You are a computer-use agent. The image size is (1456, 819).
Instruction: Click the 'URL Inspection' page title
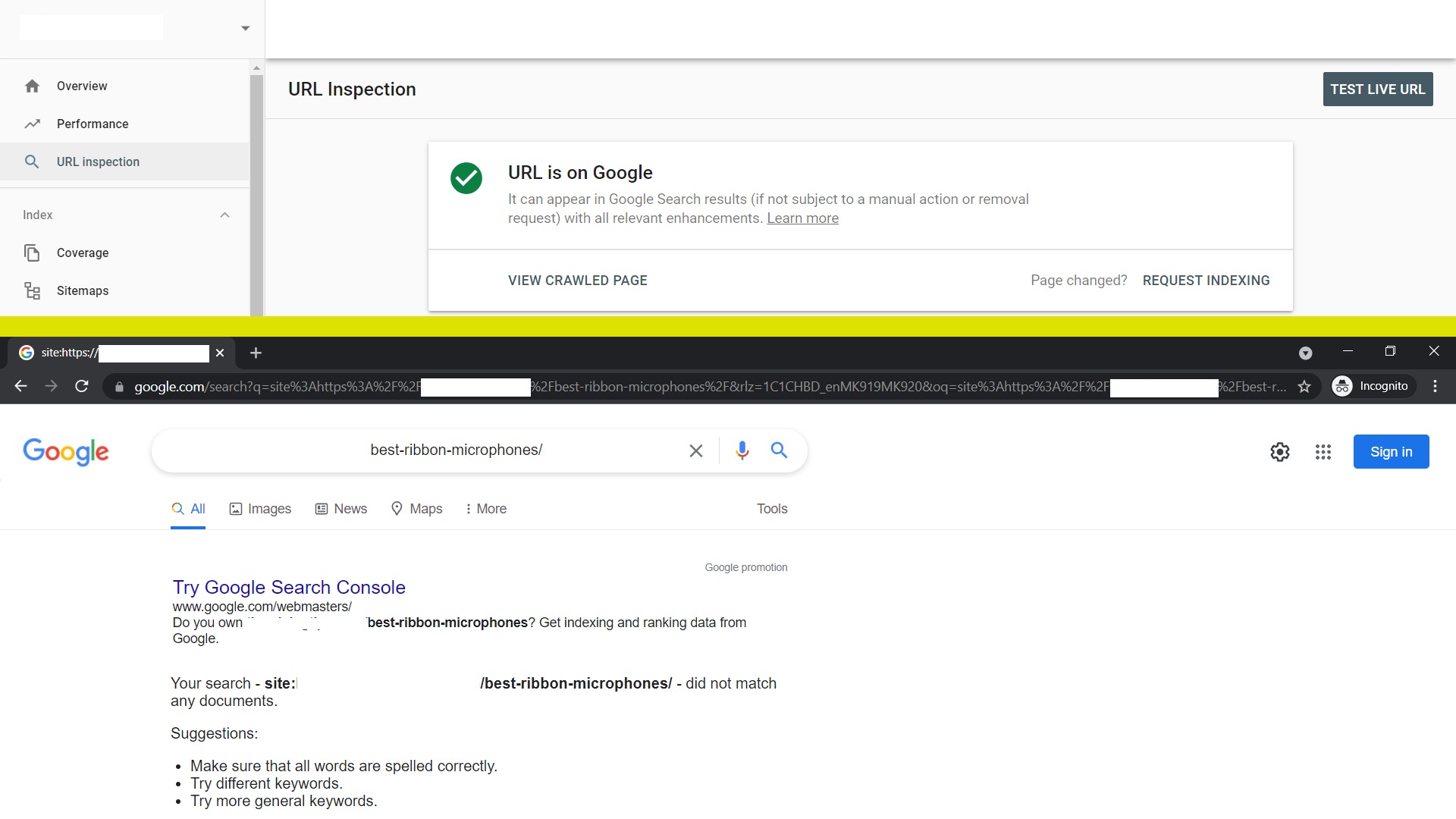[x=352, y=89]
